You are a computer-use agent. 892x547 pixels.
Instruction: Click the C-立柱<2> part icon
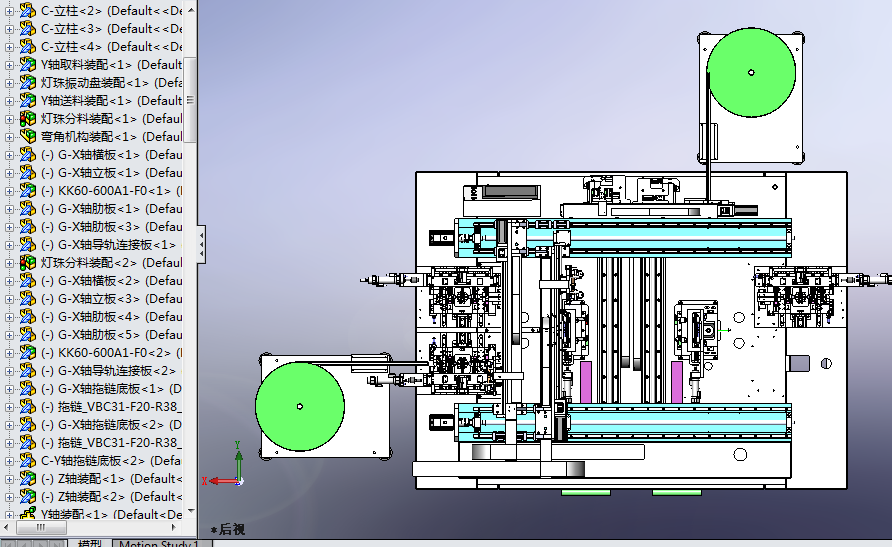27,11
